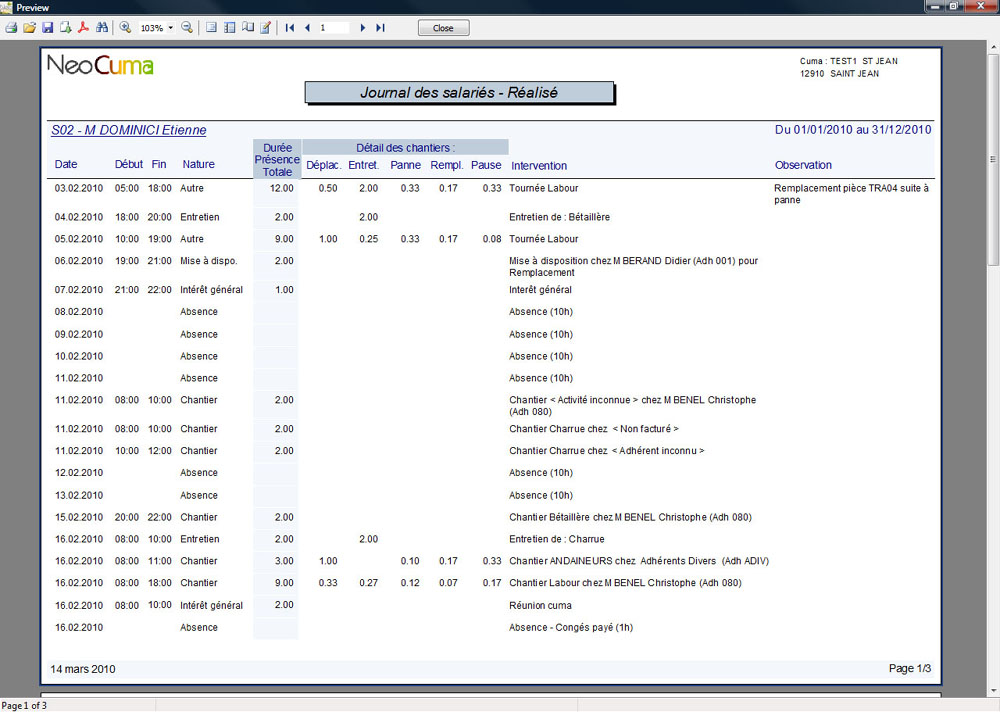
Task: Zoom out with the minus magnifier
Action: point(187,28)
